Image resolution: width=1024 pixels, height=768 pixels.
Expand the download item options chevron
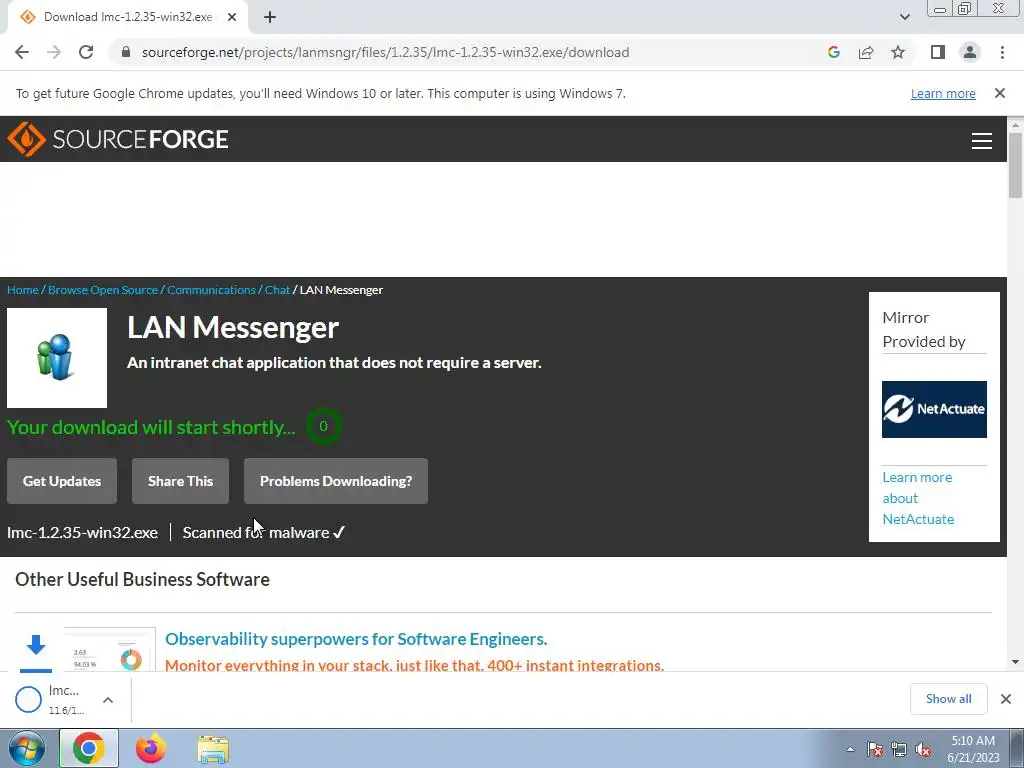(x=108, y=699)
